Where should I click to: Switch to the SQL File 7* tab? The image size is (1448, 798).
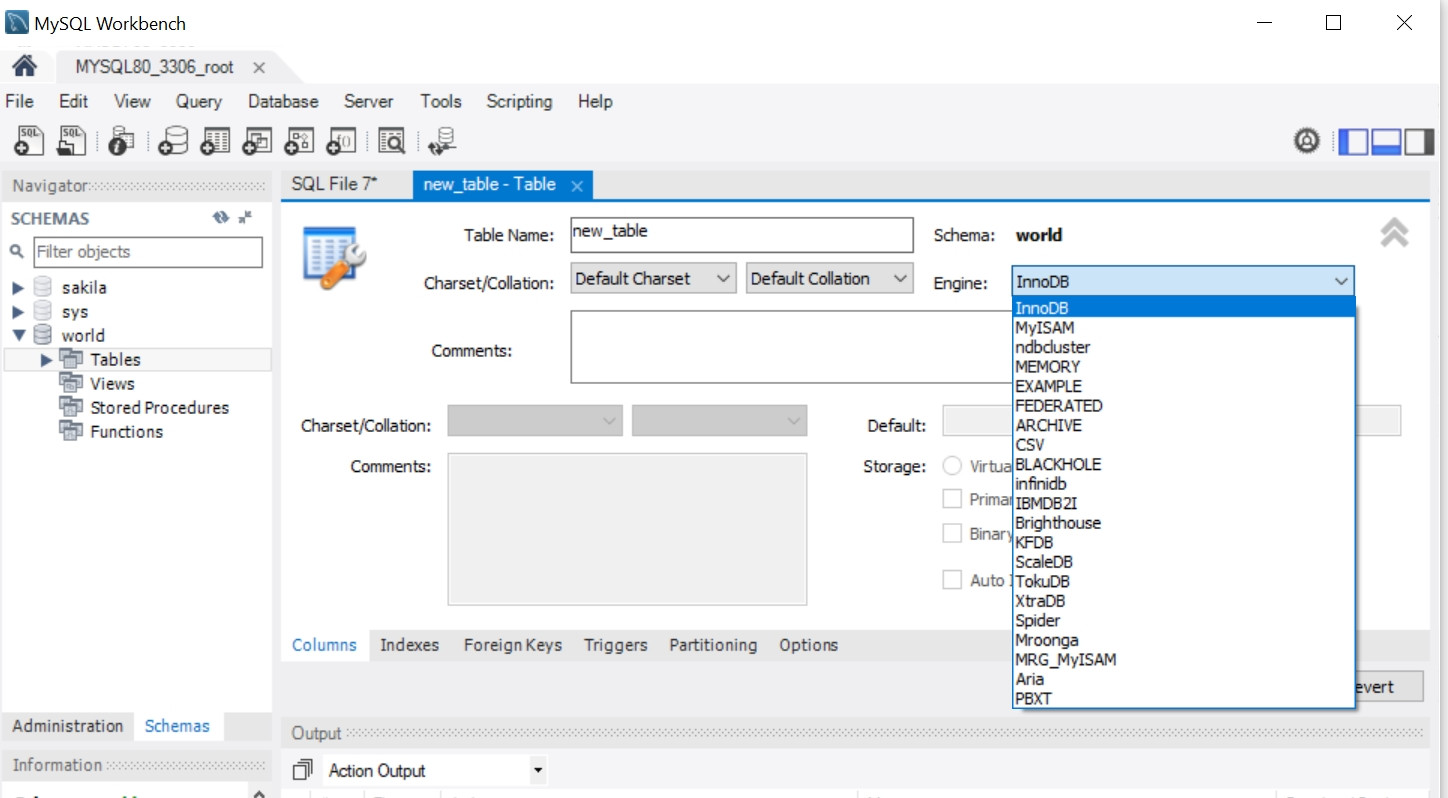pyautogui.click(x=335, y=184)
